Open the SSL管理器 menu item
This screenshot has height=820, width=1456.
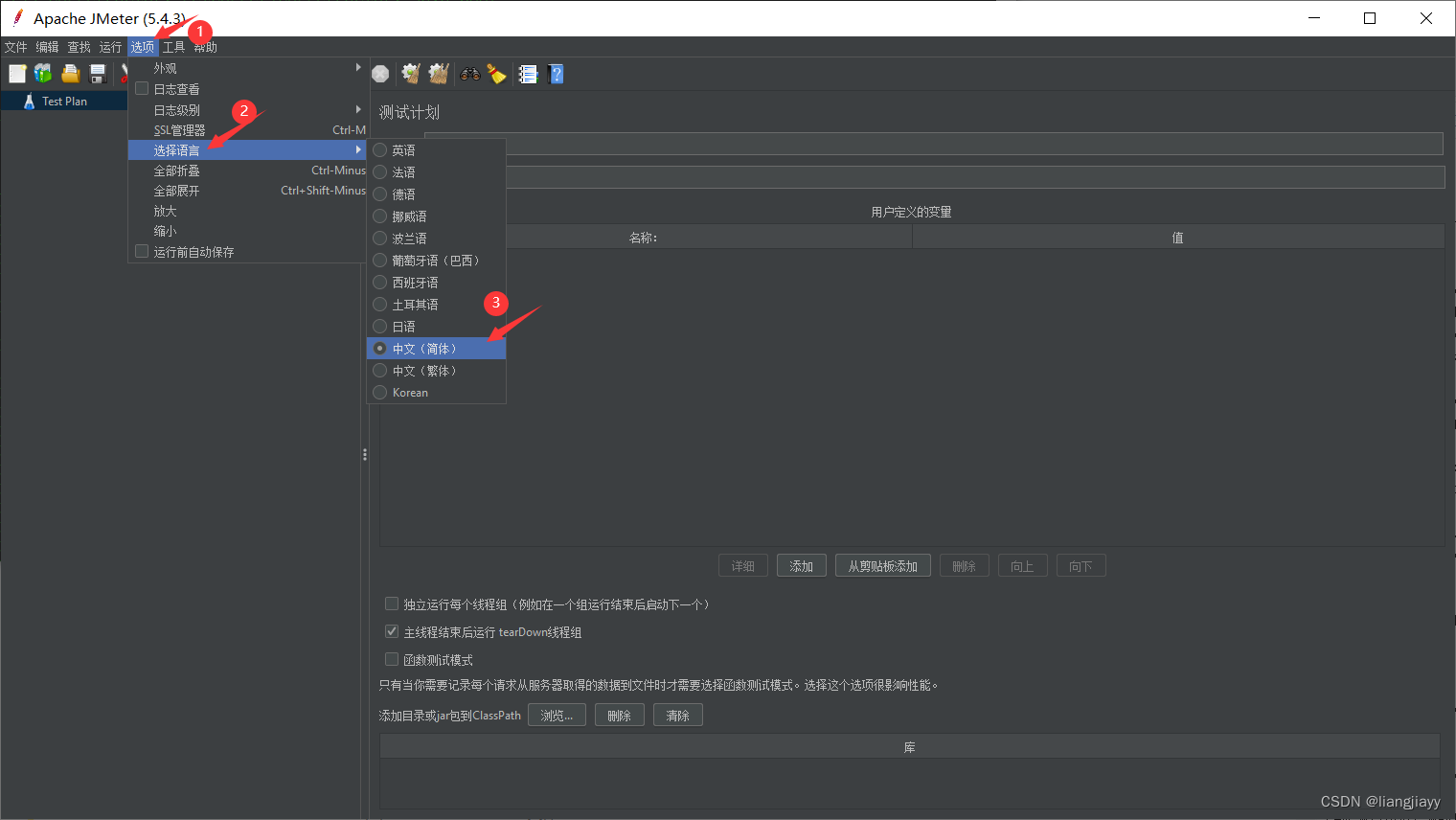point(247,130)
